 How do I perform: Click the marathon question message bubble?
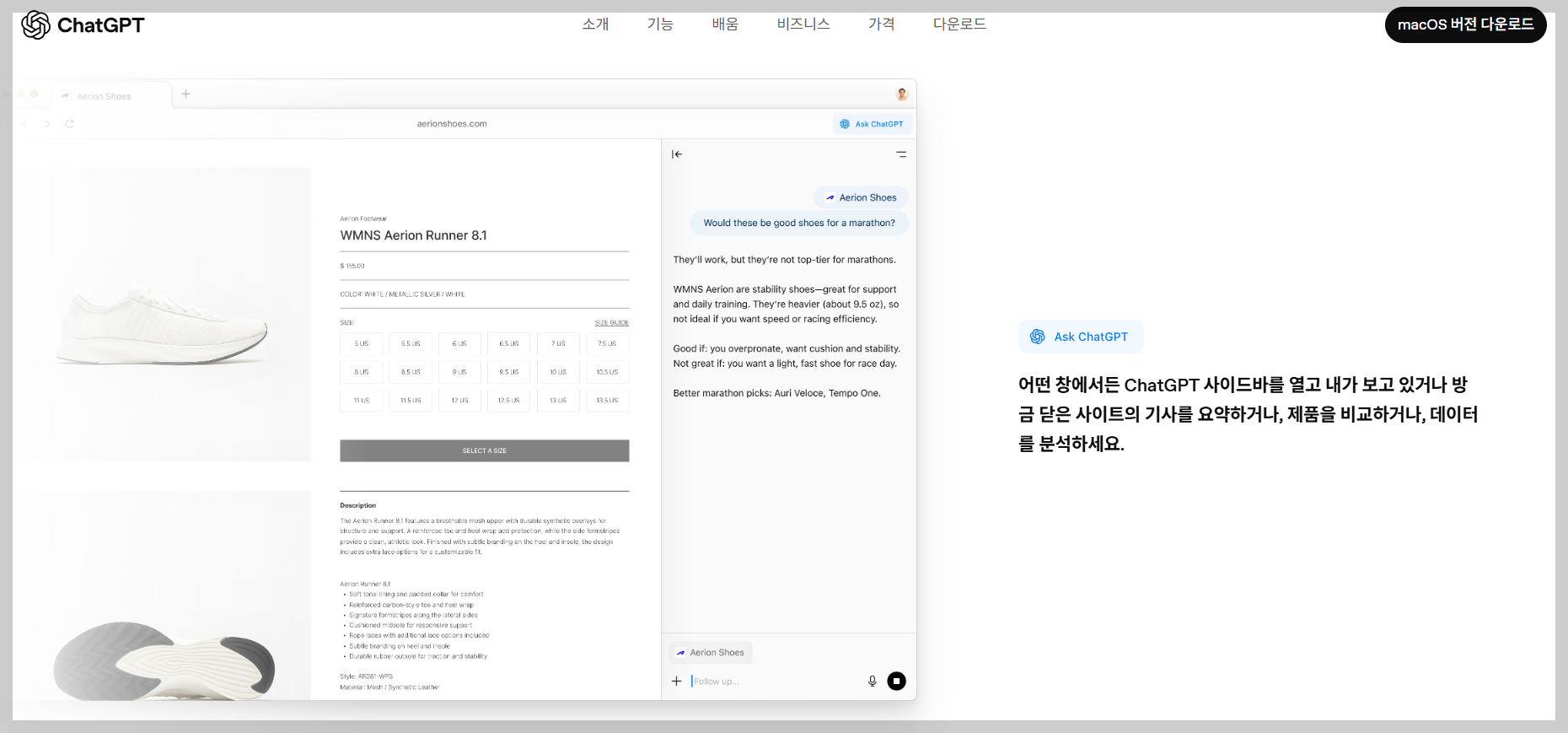[x=799, y=223]
